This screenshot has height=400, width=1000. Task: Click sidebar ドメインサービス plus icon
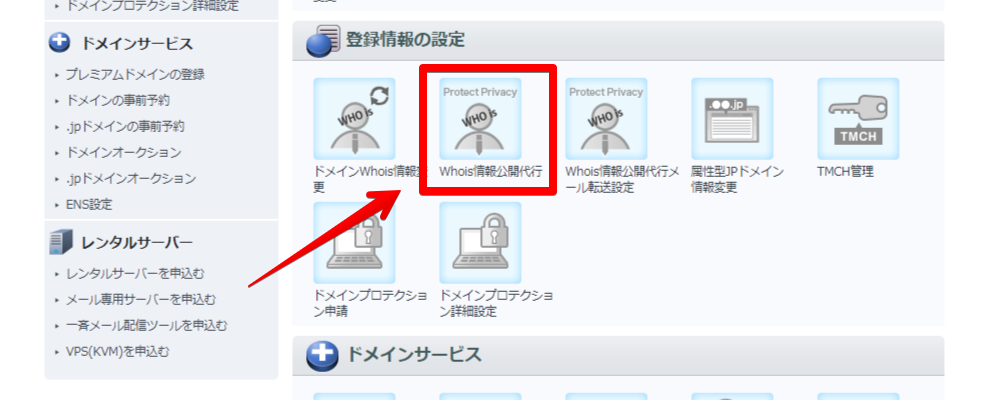59,43
